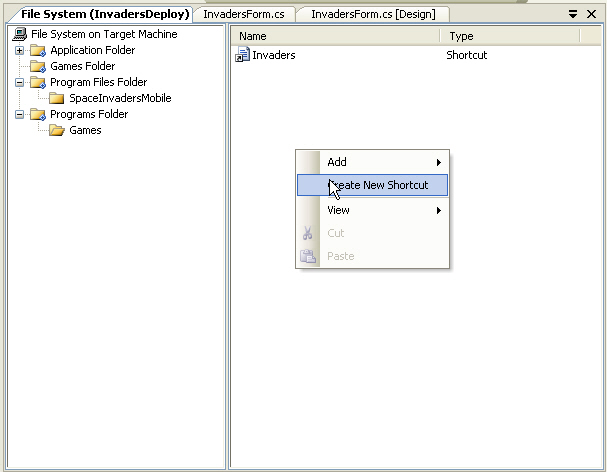Expand the Application Folder node
This screenshot has width=607, height=472.
pos(19,50)
